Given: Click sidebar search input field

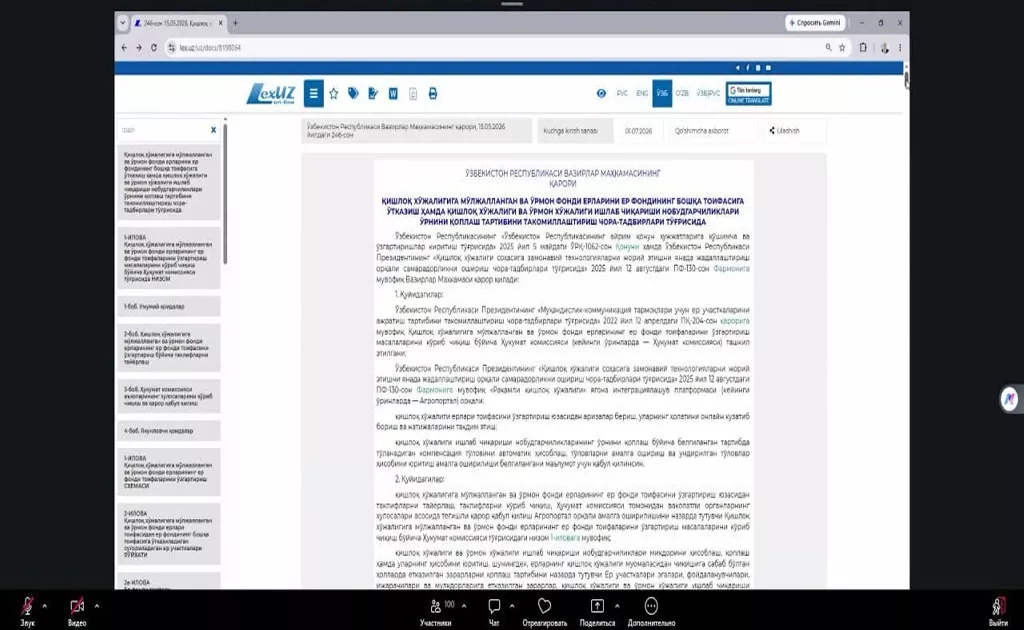Looking at the screenshot, I should [x=163, y=130].
